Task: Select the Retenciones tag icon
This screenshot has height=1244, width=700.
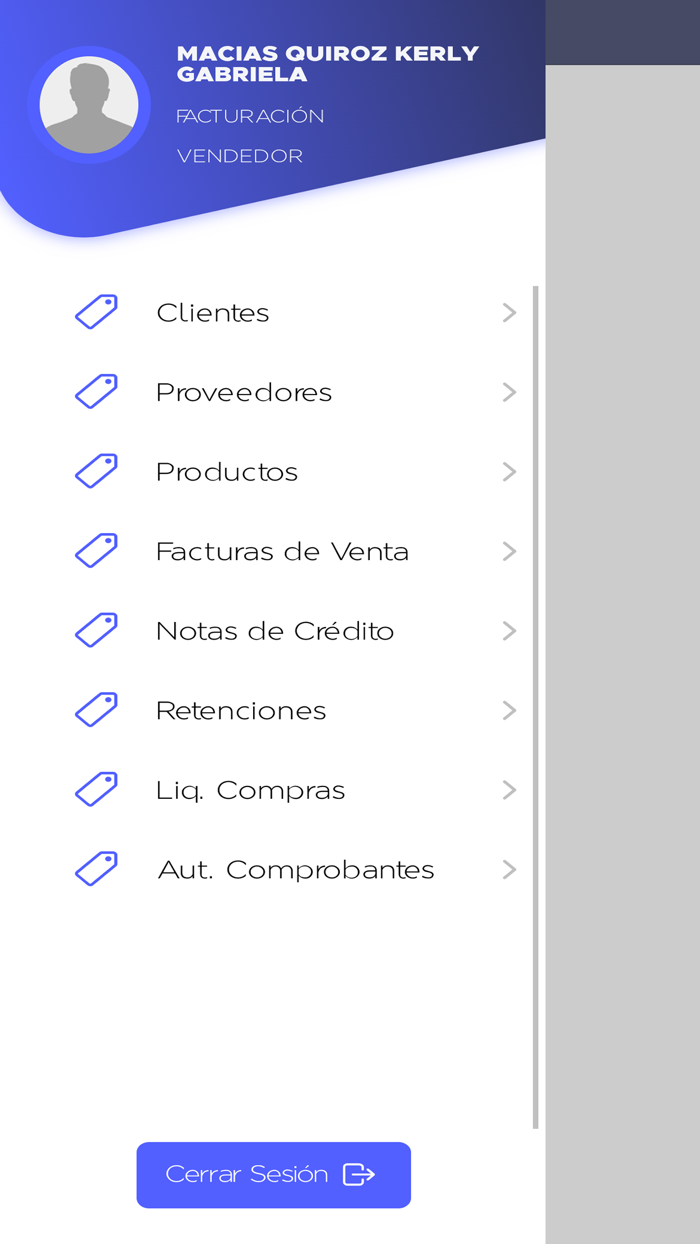Action: coord(95,709)
